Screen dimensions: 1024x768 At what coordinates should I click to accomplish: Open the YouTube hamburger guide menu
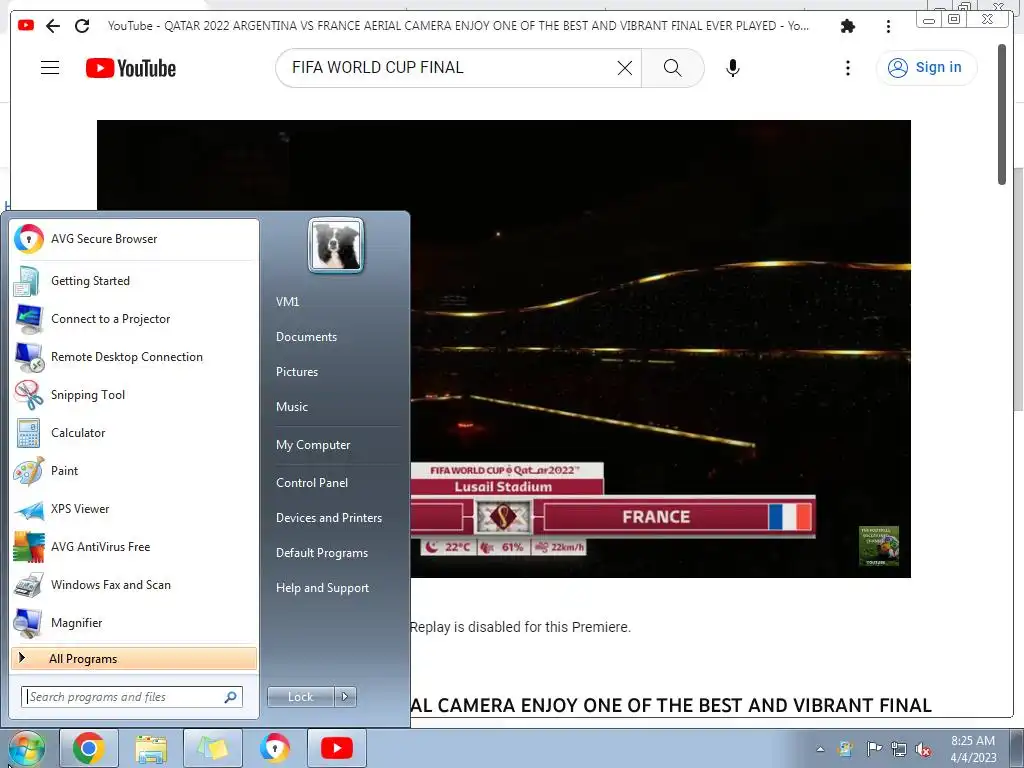50,68
